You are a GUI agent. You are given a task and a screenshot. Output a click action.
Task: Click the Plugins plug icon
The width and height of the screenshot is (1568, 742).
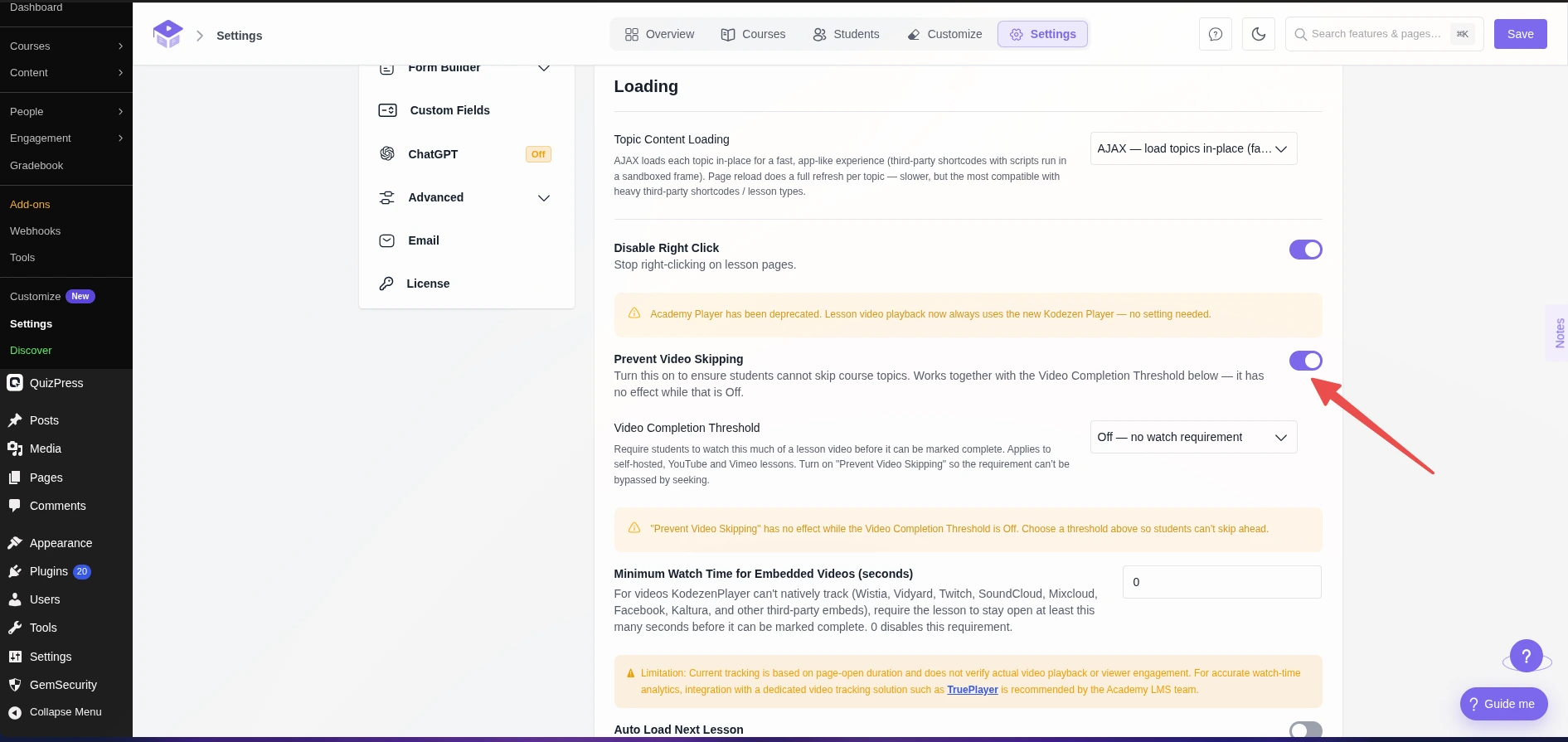tap(15, 571)
